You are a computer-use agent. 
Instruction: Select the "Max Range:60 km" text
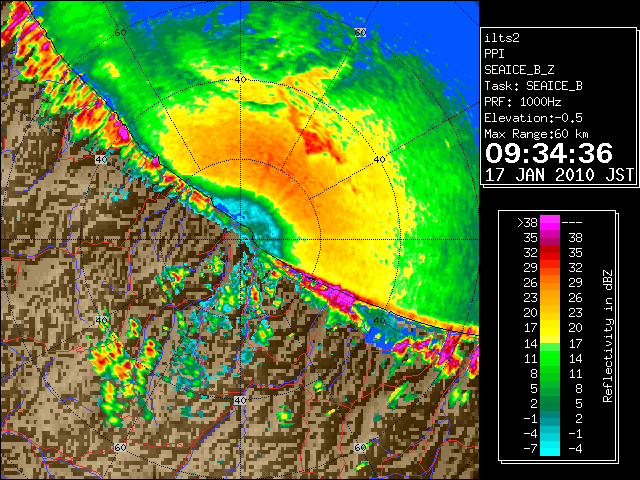(x=536, y=134)
